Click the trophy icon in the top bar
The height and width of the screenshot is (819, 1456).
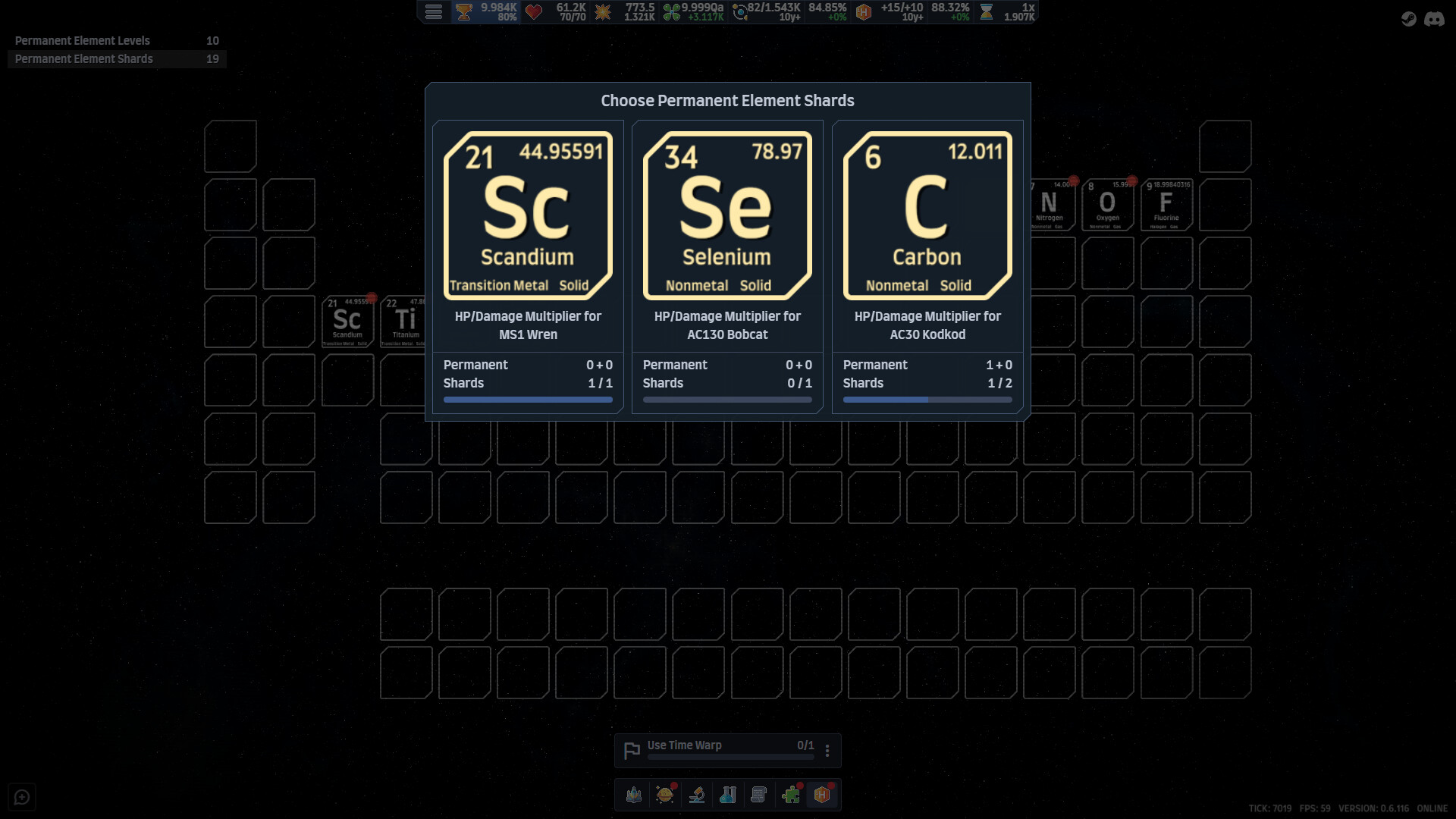coord(465,12)
